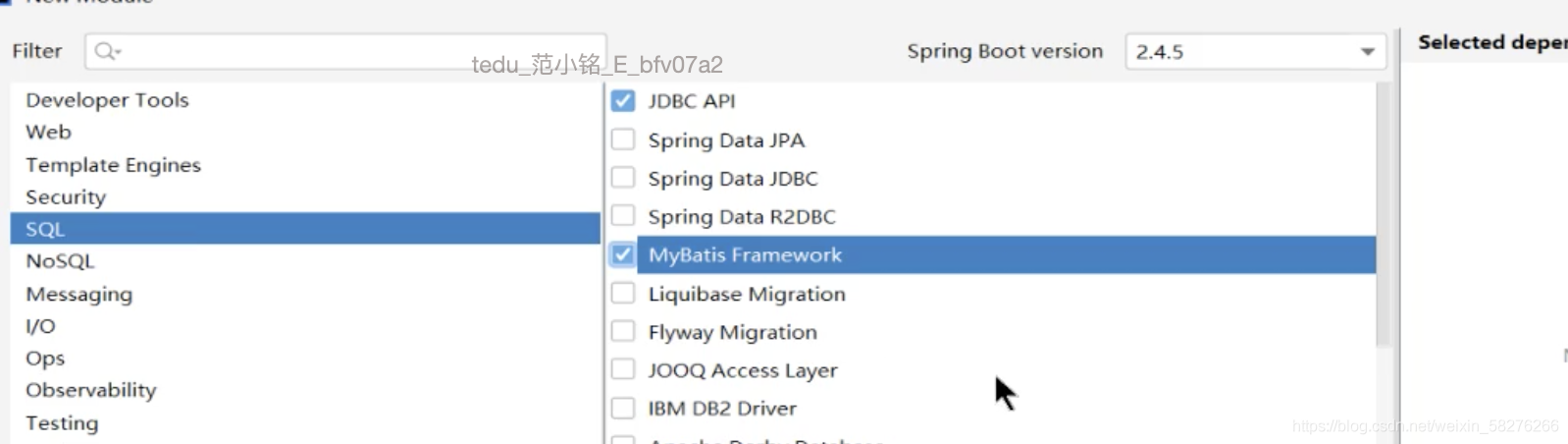
Task: Click the dependency list vertical scrollbar
Action: pos(1384,214)
